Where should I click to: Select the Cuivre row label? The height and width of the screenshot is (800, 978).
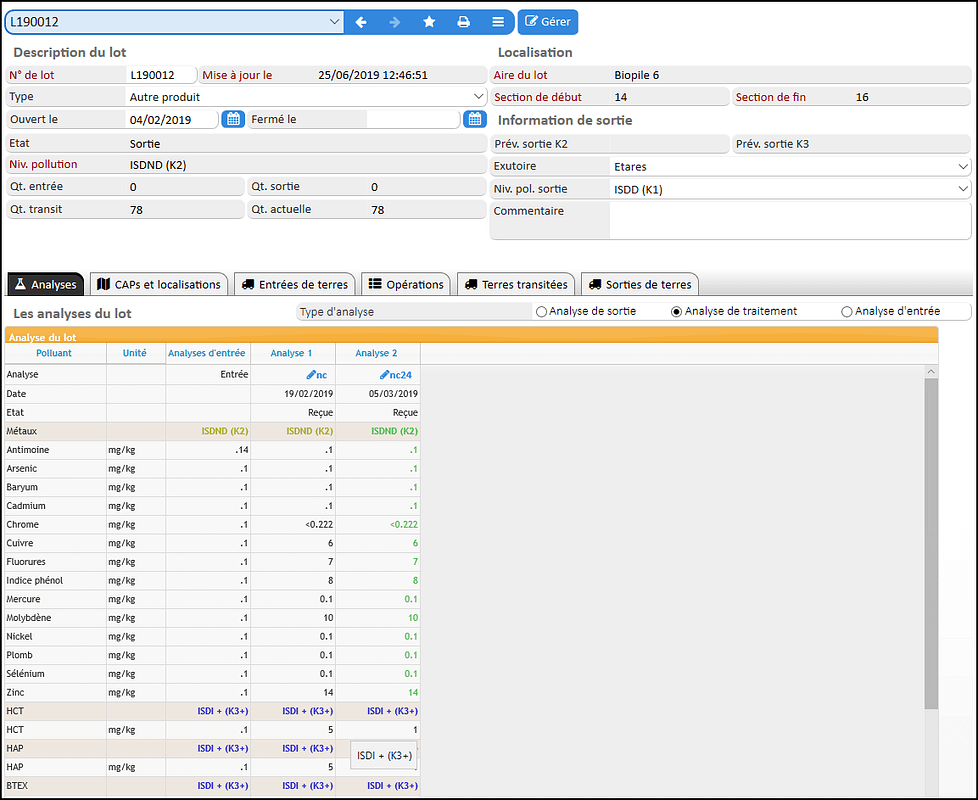[x=20, y=543]
